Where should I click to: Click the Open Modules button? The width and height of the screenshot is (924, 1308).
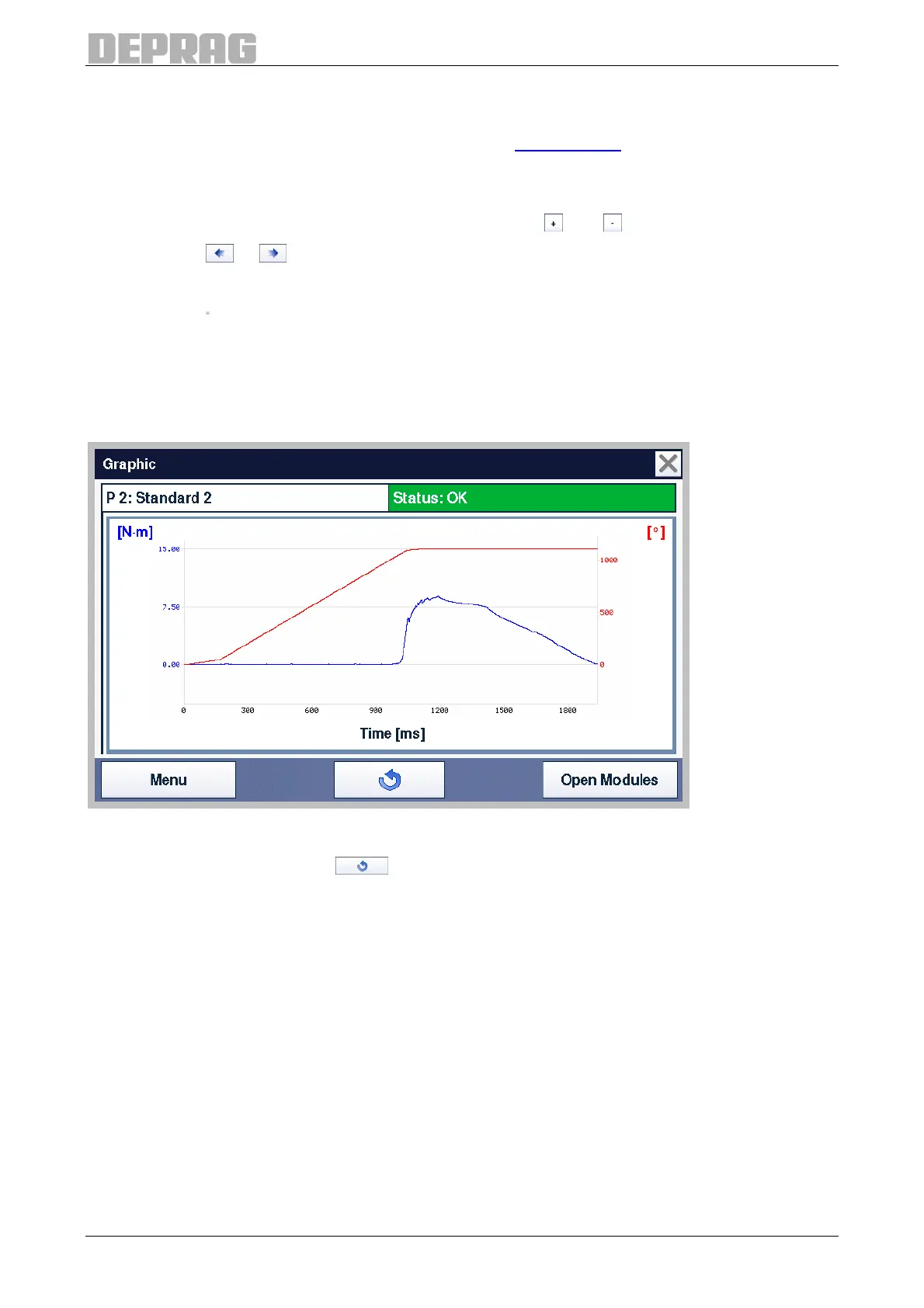(x=610, y=779)
